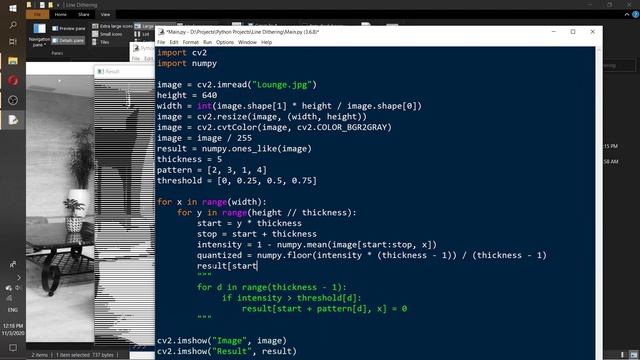Place cursor after 'result[start' in editor
This screenshot has width=640, height=360.
tap(258, 266)
